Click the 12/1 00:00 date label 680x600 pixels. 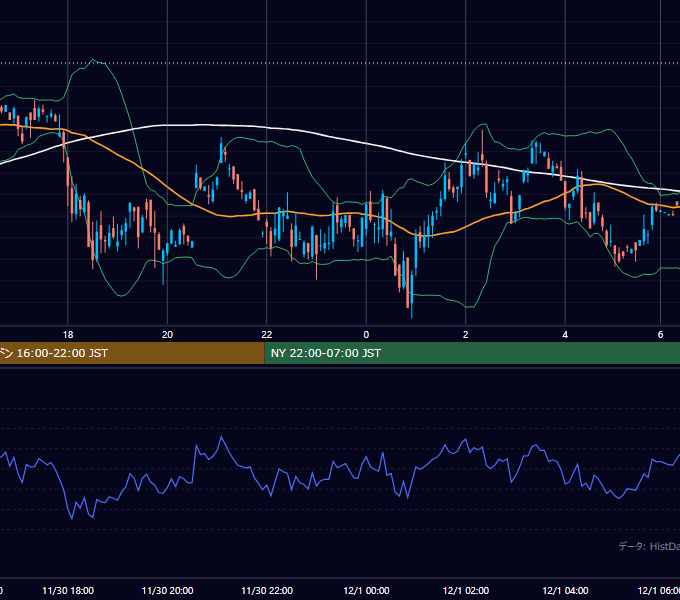pyautogui.click(x=366, y=591)
